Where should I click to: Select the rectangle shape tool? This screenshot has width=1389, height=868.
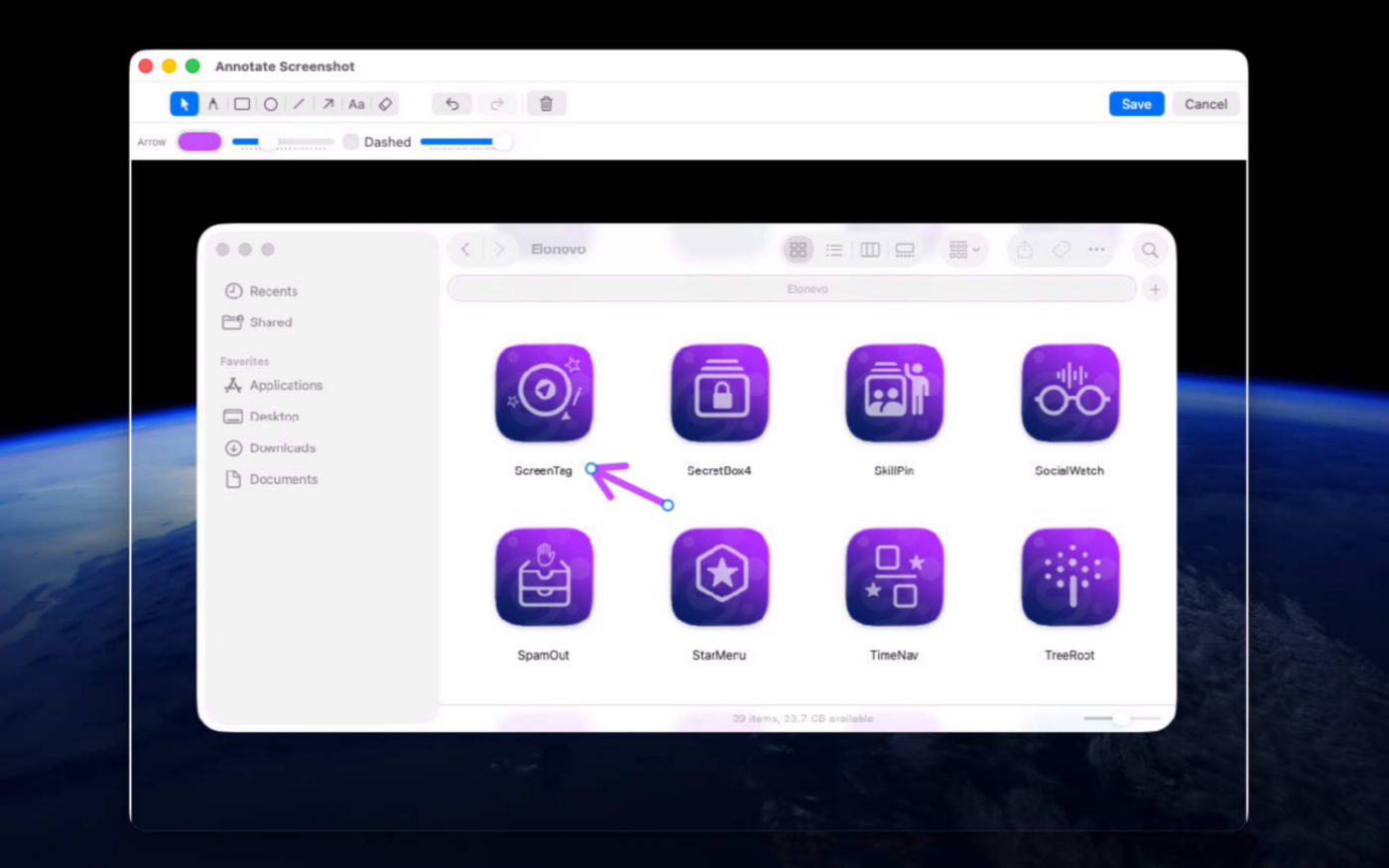[241, 104]
